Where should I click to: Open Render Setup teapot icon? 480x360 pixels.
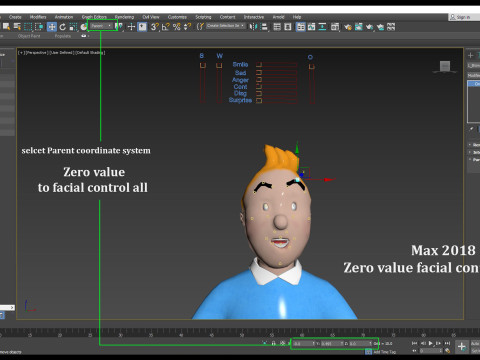(348, 27)
